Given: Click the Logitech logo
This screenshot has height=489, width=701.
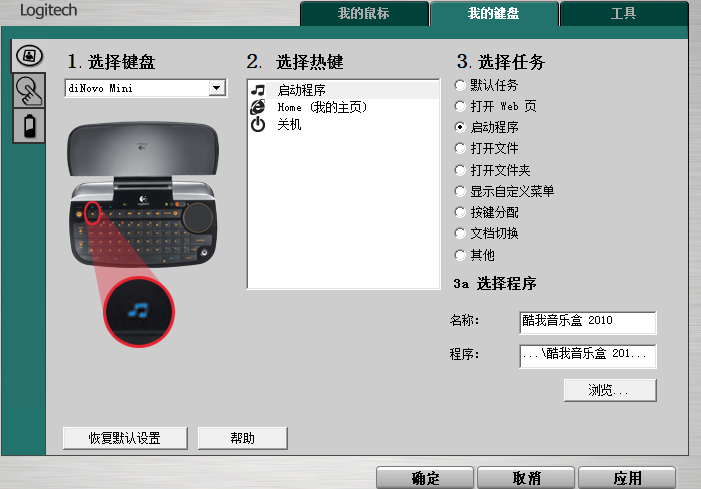Looking at the screenshot, I should [48, 11].
